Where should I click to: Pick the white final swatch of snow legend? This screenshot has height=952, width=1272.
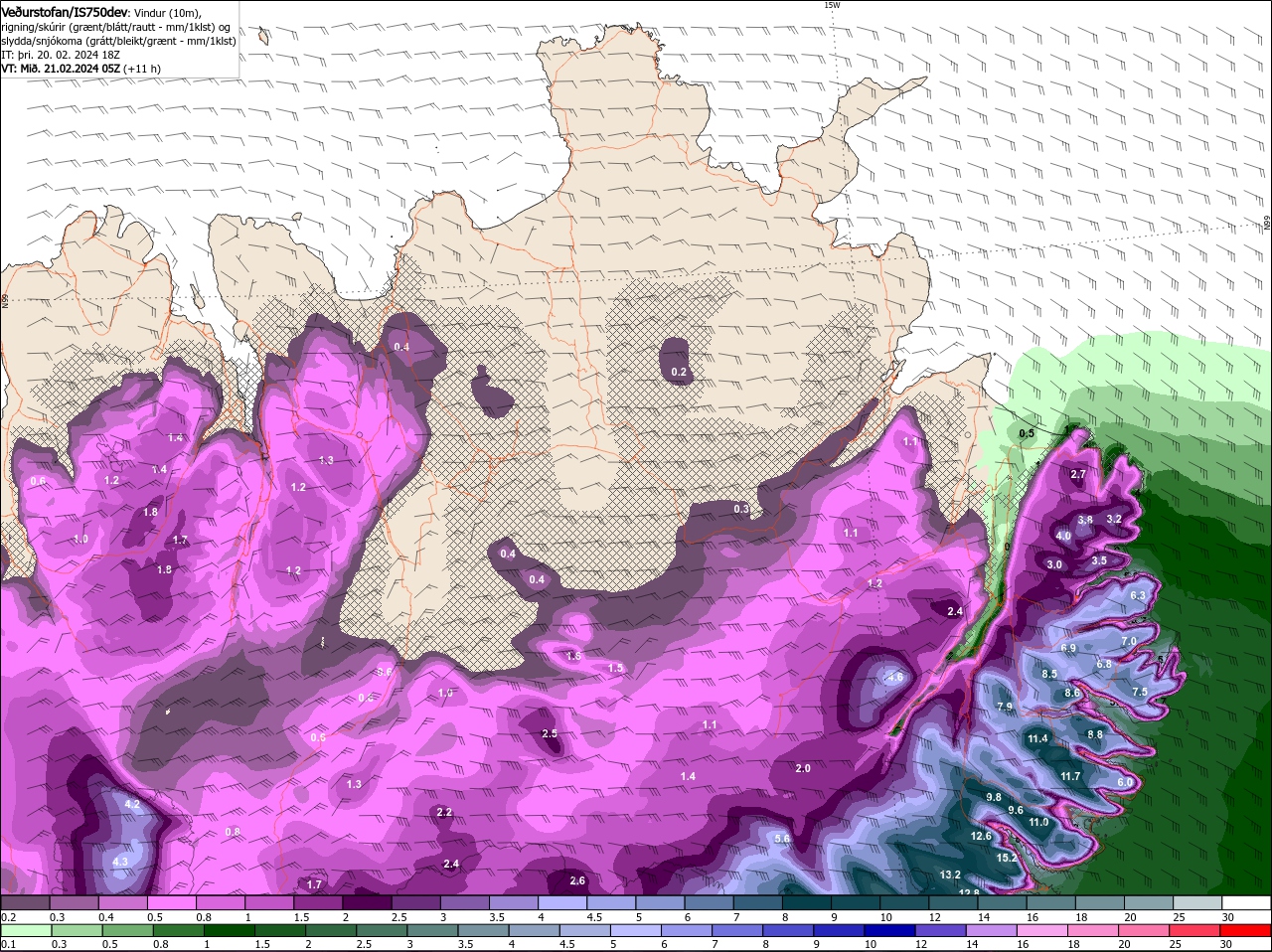pos(1245,902)
